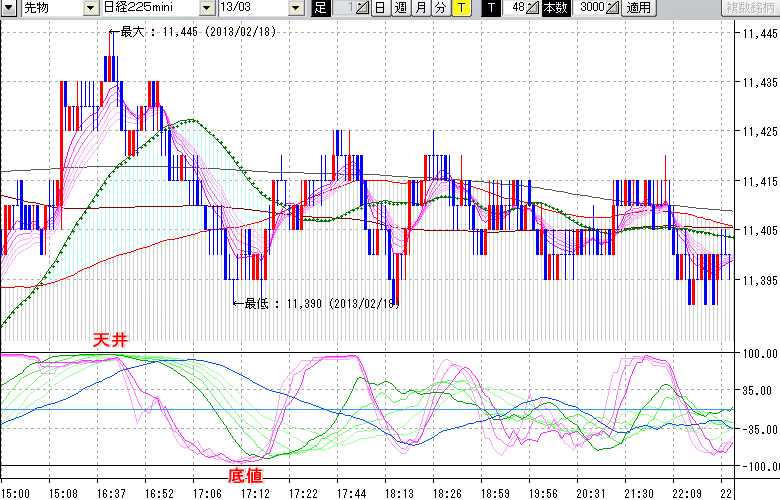Select the monthly 月 timeframe button
The width and height of the screenshot is (780, 500).
click(420, 8)
